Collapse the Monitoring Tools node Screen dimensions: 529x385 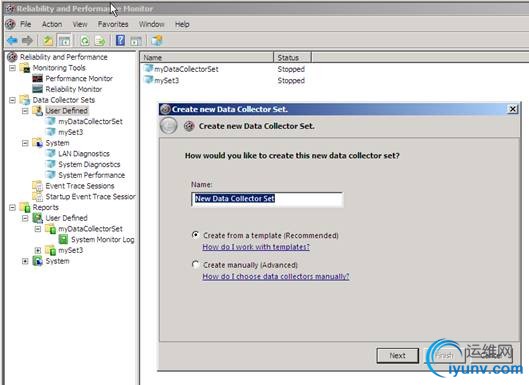pyautogui.click(x=12, y=68)
